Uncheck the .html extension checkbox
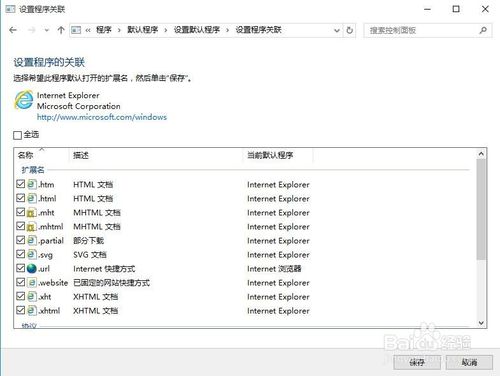Screen dimensions: 500x376 pyautogui.click(x=20, y=198)
